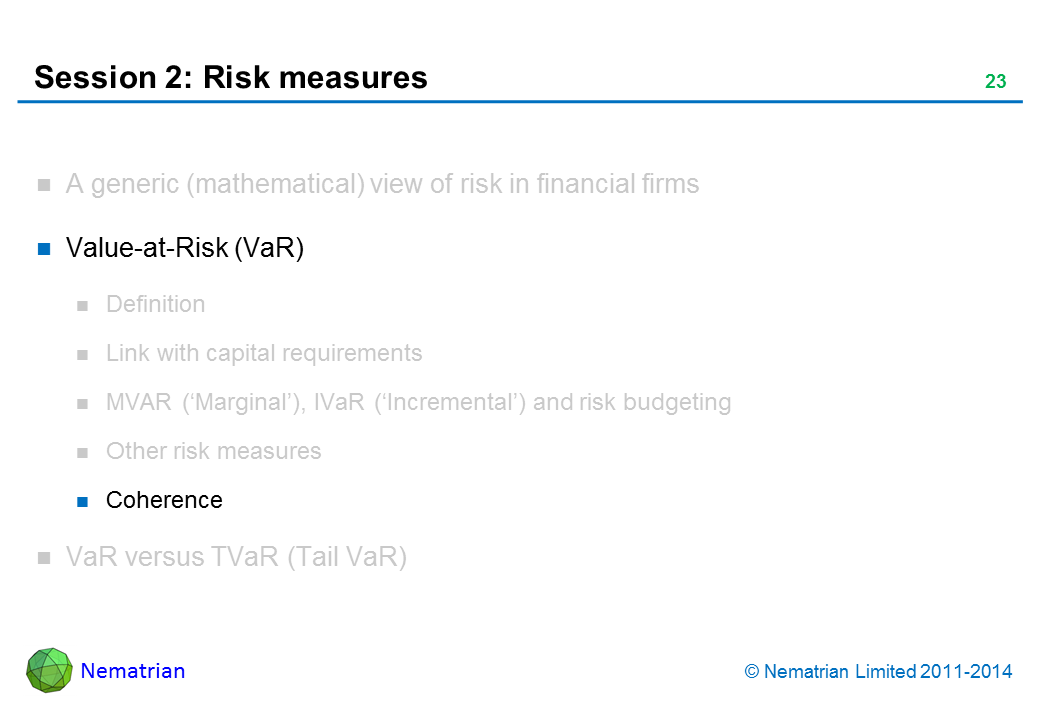Image resolution: width=1040 pixels, height=720 pixels.
Task: Click the generic mathematical view of risk item
Action: pyautogui.click(x=382, y=184)
